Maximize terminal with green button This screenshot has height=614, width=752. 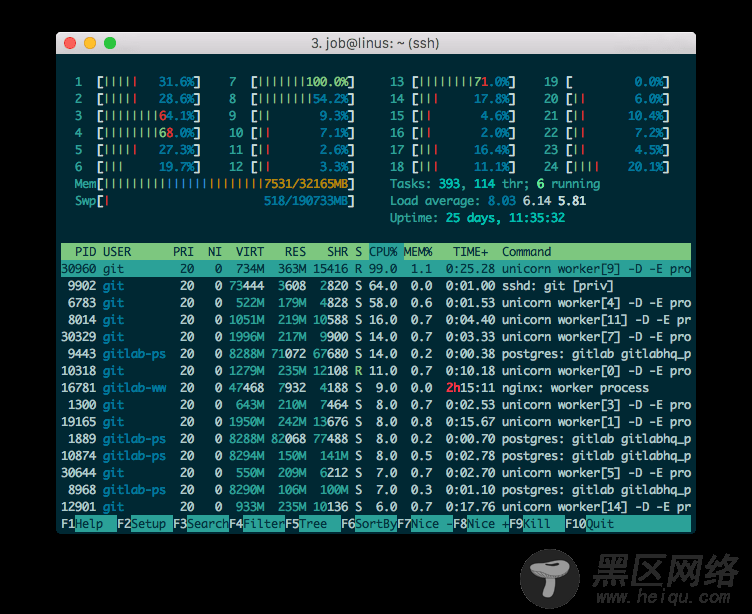click(110, 43)
